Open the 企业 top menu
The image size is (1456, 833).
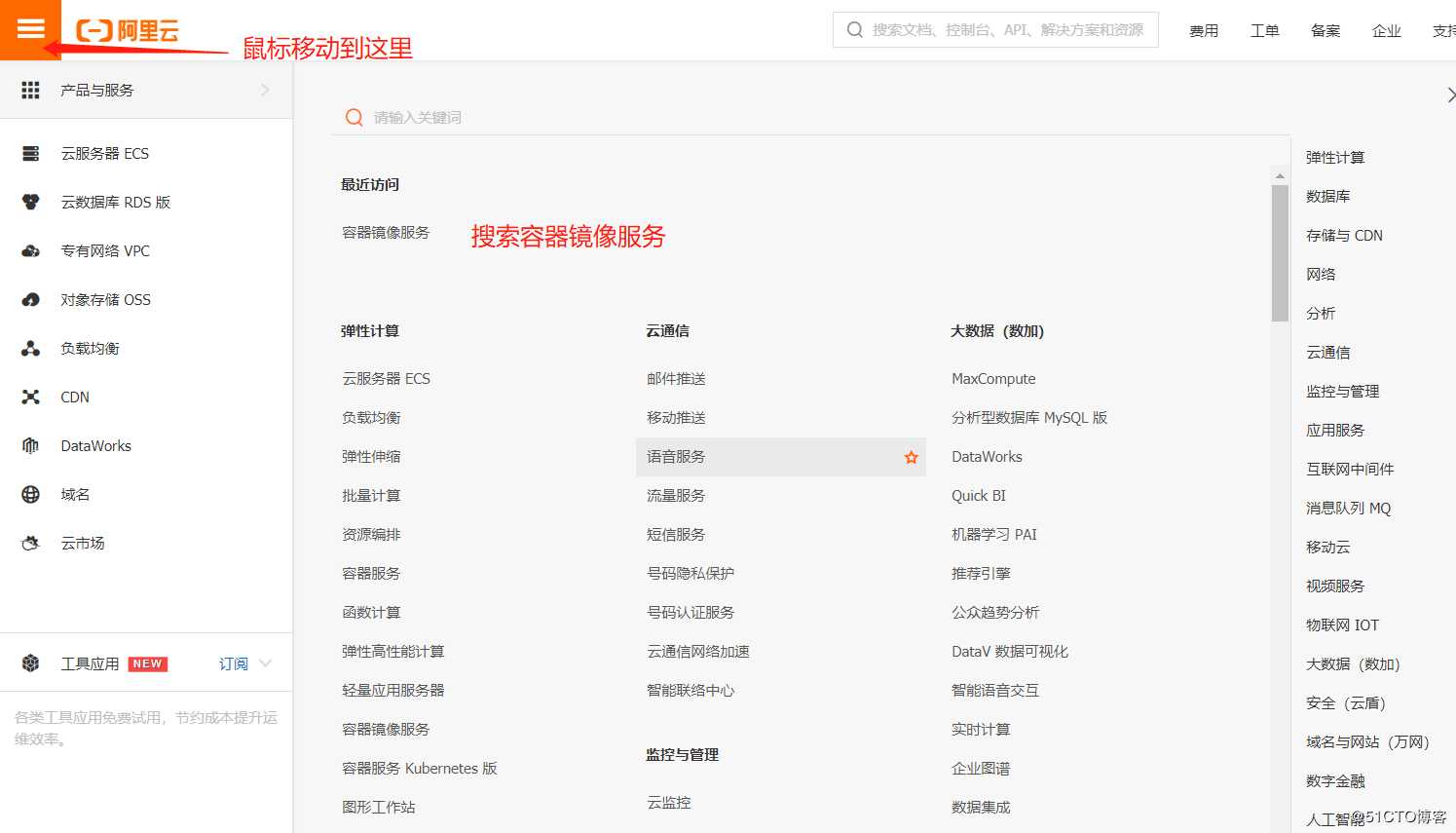coord(1387,30)
